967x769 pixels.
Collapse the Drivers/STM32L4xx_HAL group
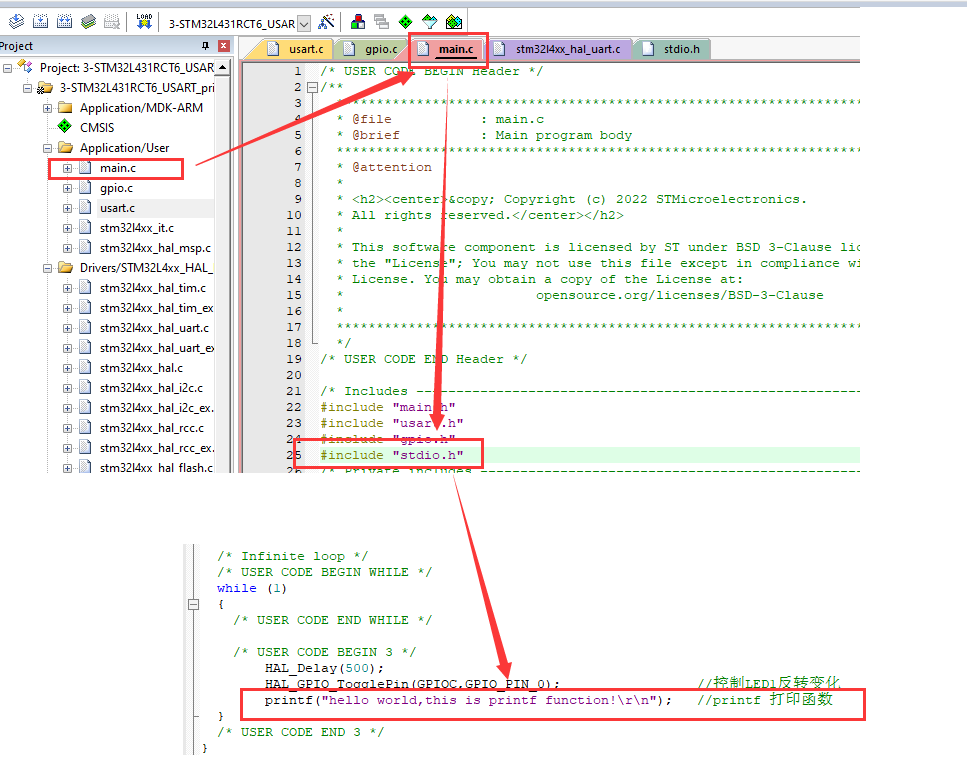pos(48,268)
